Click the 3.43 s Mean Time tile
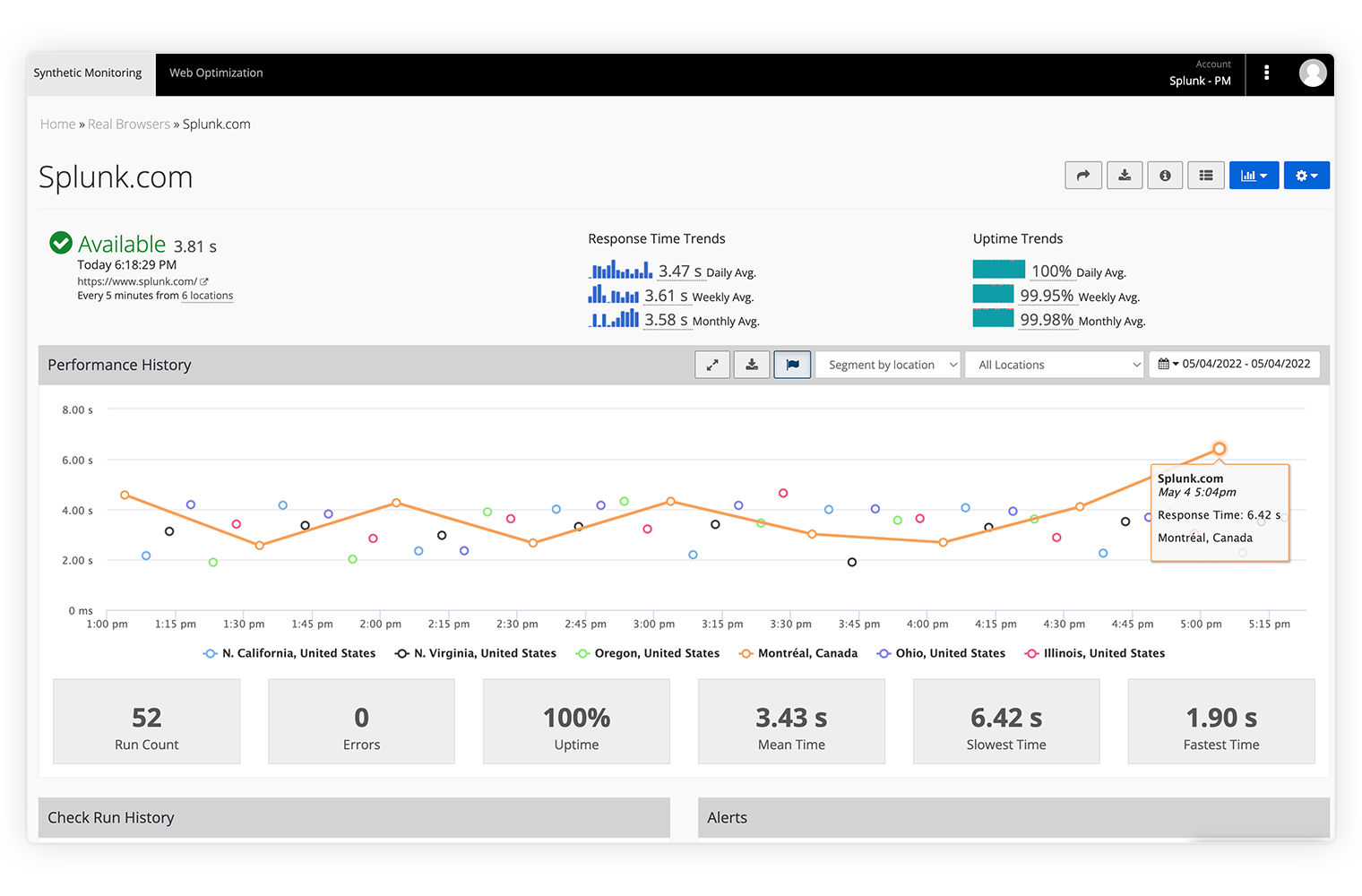The image size is (1362, 896). pyautogui.click(x=791, y=721)
